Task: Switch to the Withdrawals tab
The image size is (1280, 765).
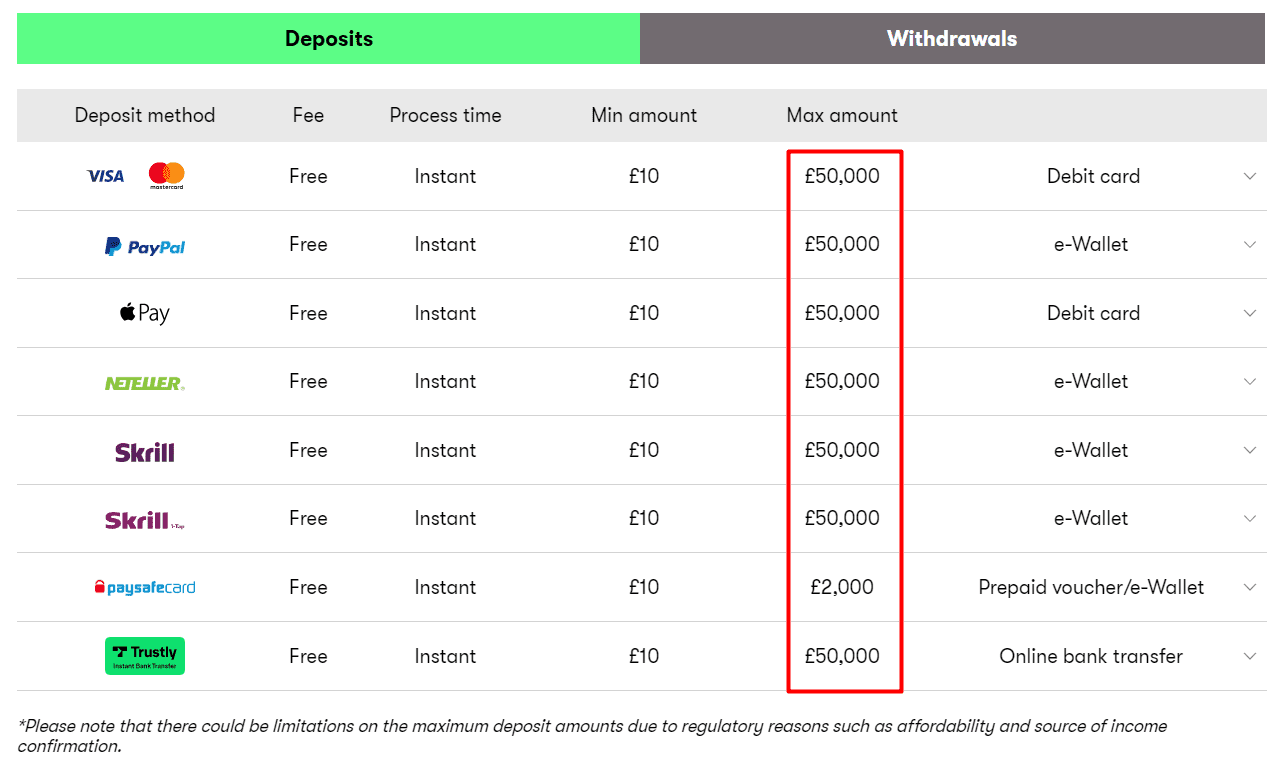Action: point(952,39)
